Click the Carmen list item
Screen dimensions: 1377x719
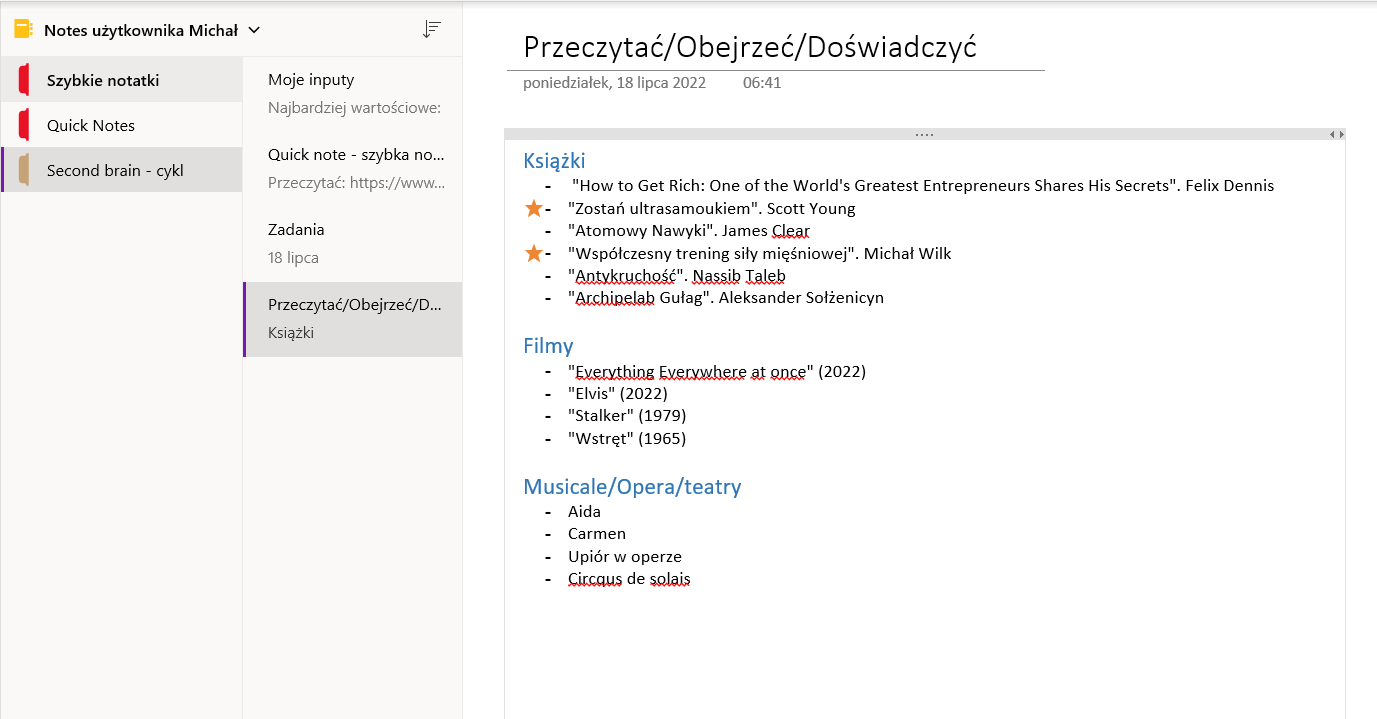pyautogui.click(x=596, y=534)
